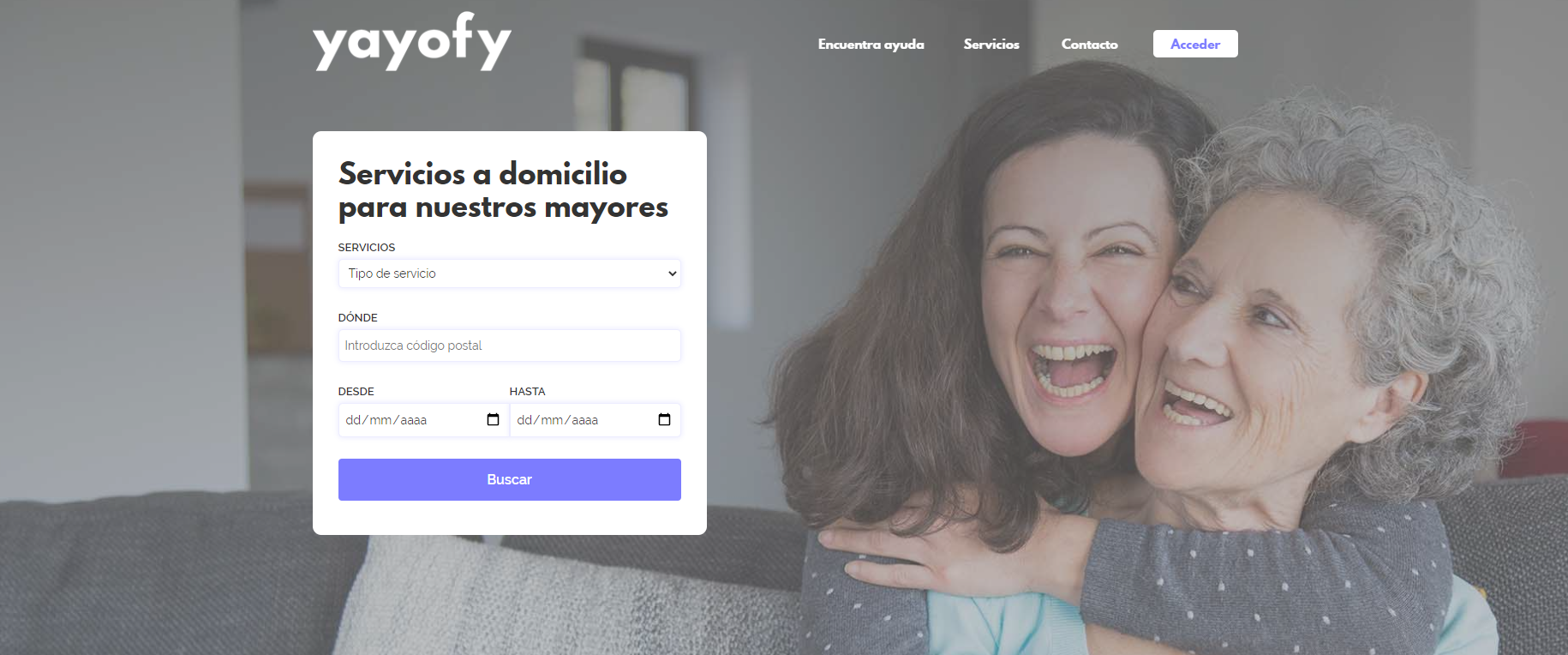The image size is (1568, 655).
Task: Select the year segment of the Hasta date
Action: [x=585, y=420]
